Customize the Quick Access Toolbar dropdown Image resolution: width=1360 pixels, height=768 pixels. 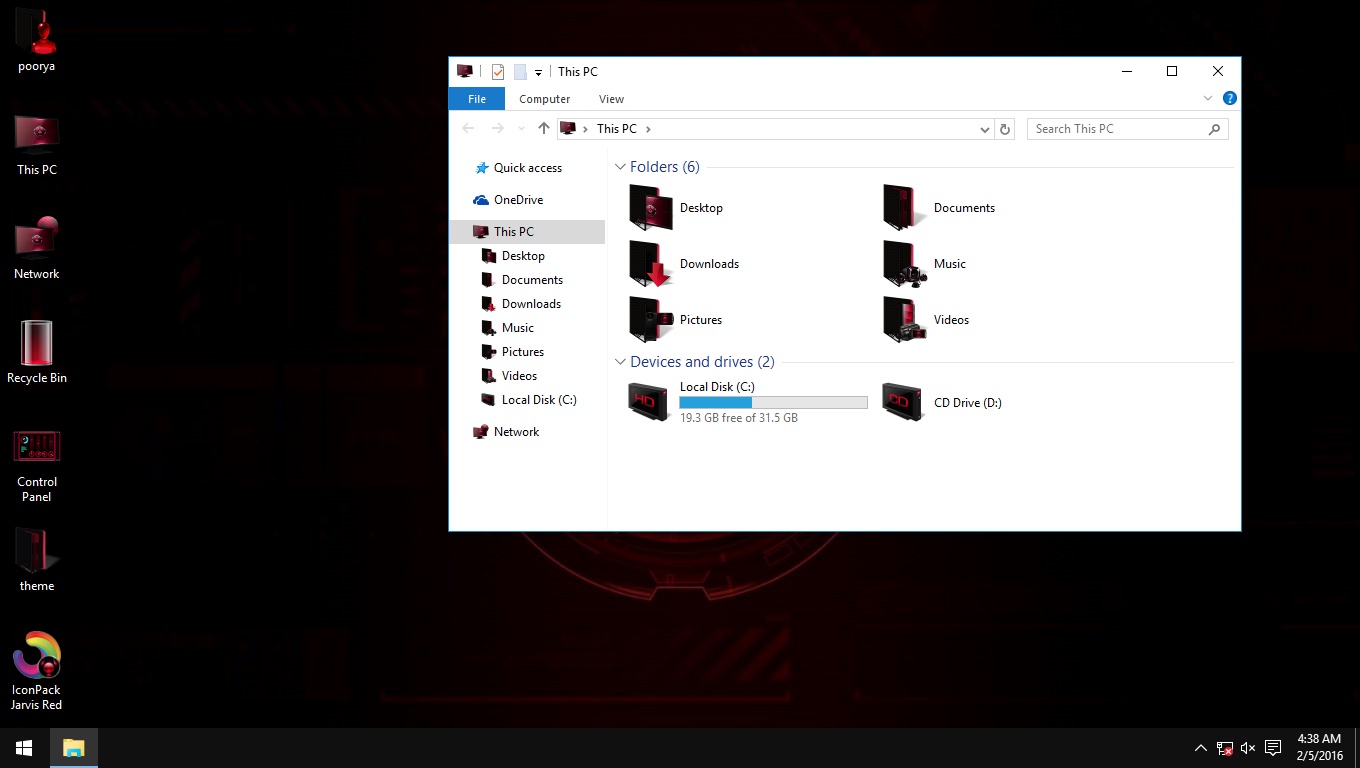(537, 71)
